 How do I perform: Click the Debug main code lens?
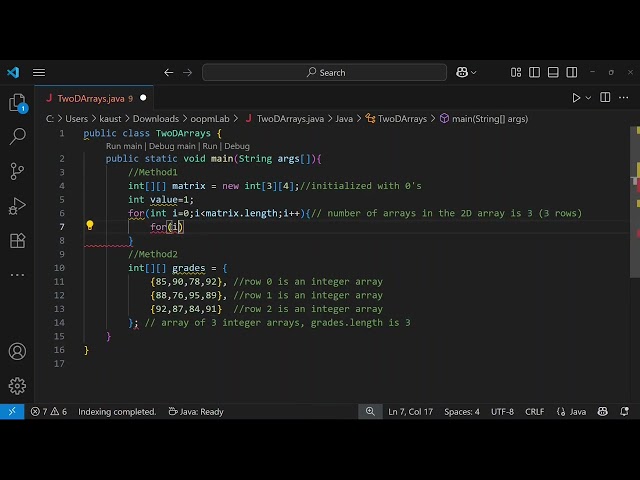pyautogui.click(x=172, y=146)
